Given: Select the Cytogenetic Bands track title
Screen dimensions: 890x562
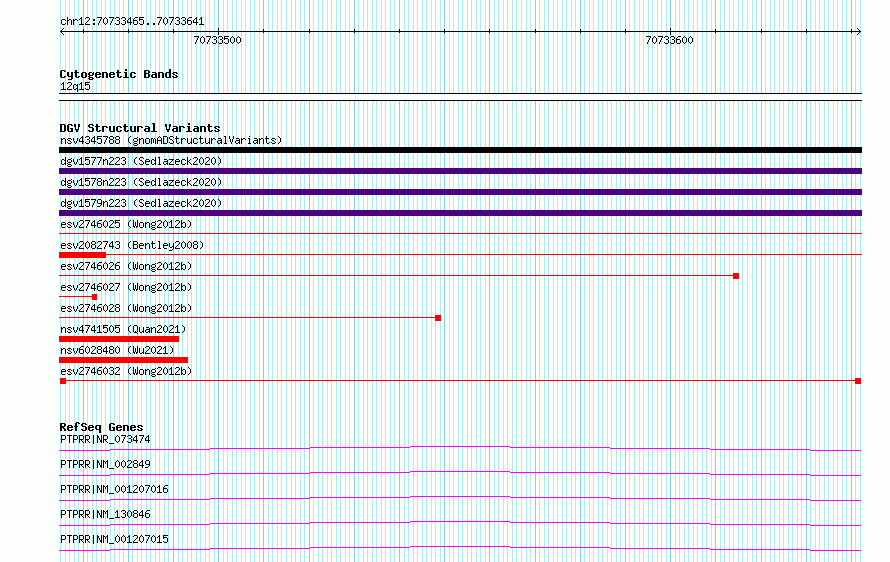Looking at the screenshot, I should (119, 74).
